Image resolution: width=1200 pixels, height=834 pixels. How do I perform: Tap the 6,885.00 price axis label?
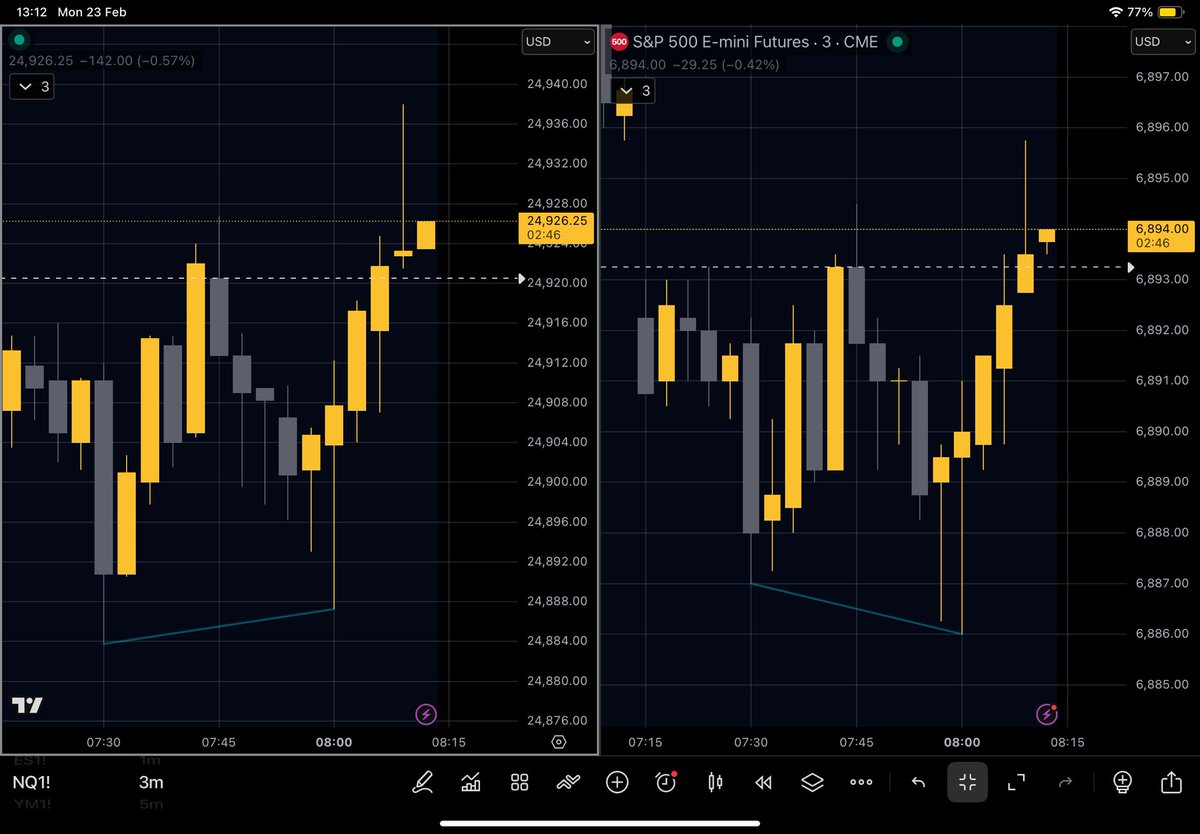[1162, 685]
